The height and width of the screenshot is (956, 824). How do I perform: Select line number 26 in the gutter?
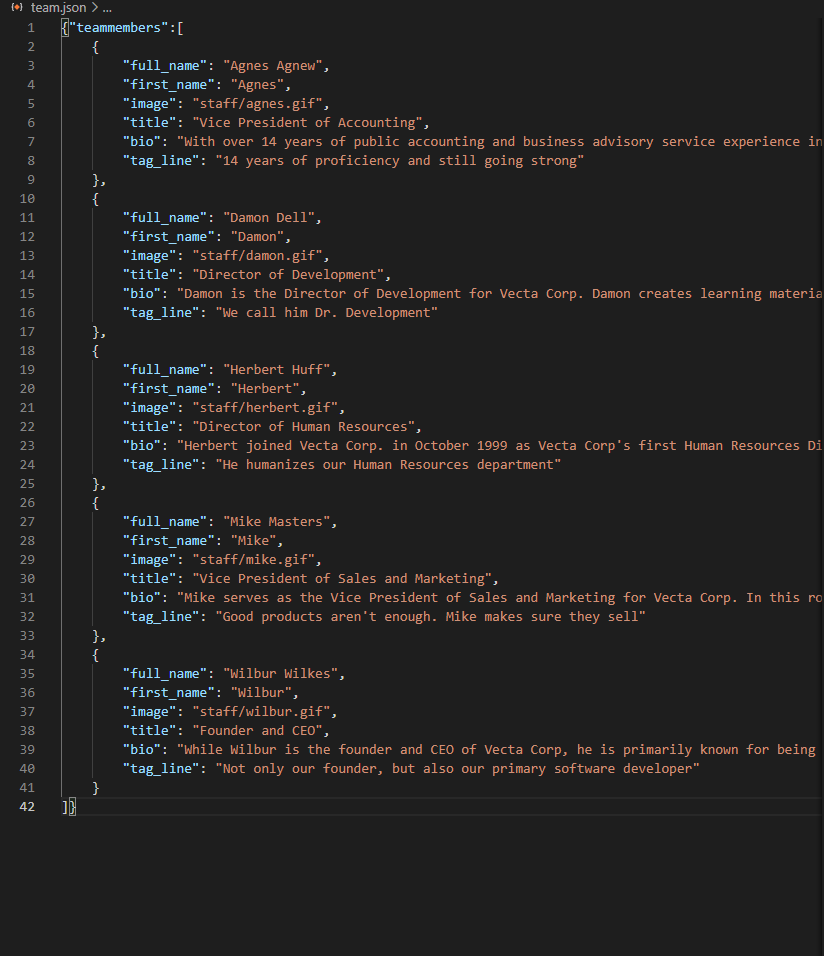(x=27, y=502)
